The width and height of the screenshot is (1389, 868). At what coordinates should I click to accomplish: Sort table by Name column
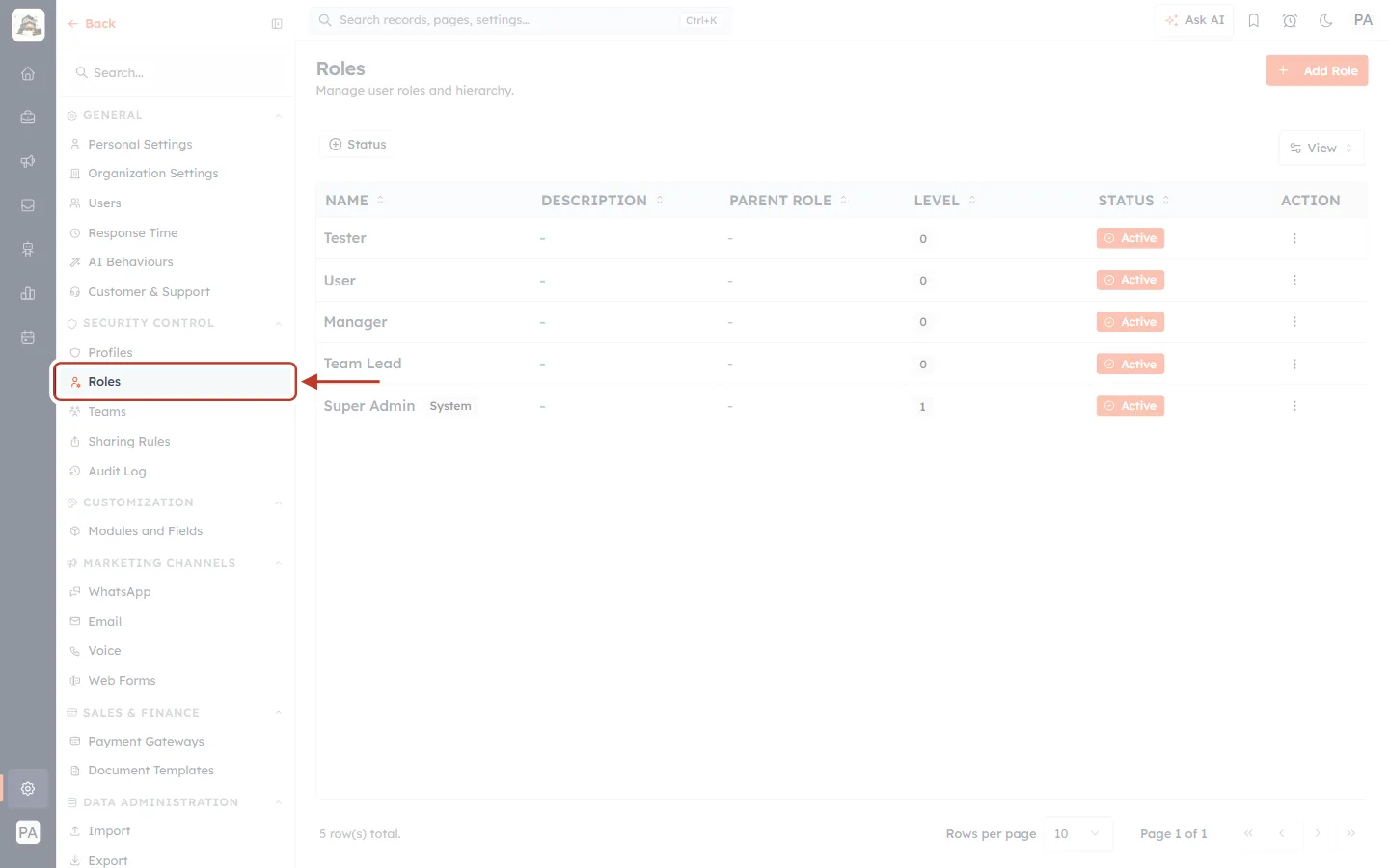coord(354,201)
